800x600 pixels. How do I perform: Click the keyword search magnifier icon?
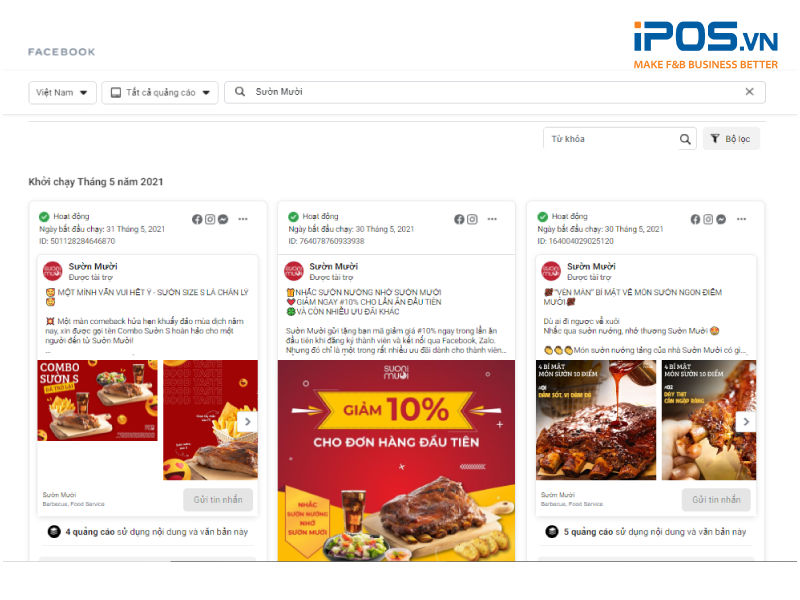point(684,138)
